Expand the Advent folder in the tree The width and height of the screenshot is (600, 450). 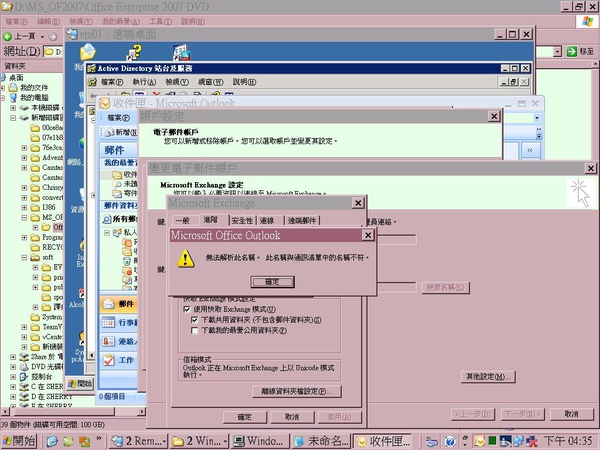coord(24,158)
